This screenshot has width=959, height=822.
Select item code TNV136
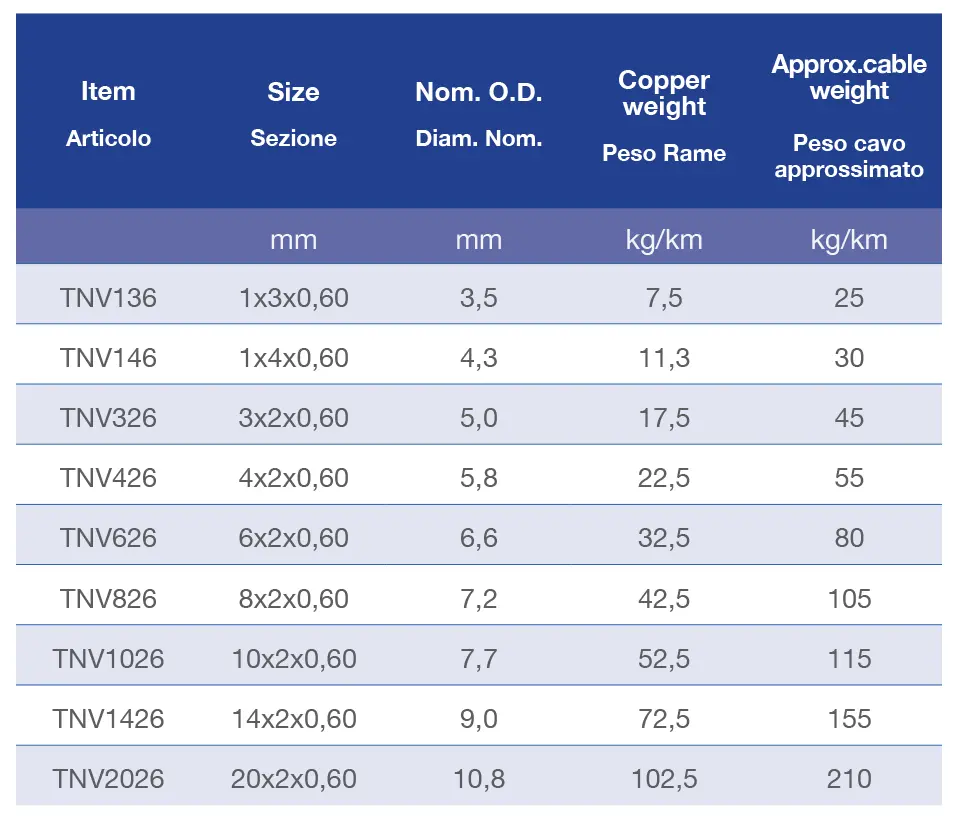click(x=108, y=298)
